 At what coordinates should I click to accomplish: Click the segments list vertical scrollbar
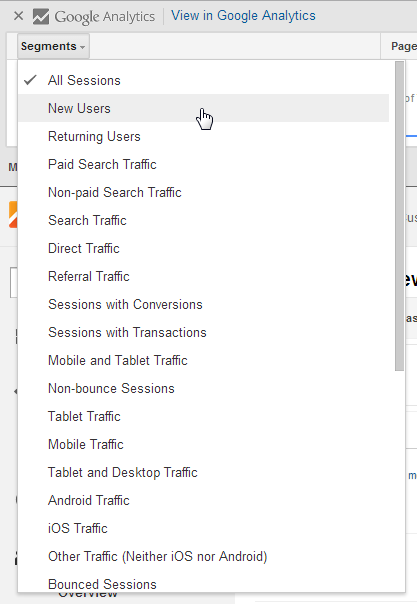pos(399,216)
